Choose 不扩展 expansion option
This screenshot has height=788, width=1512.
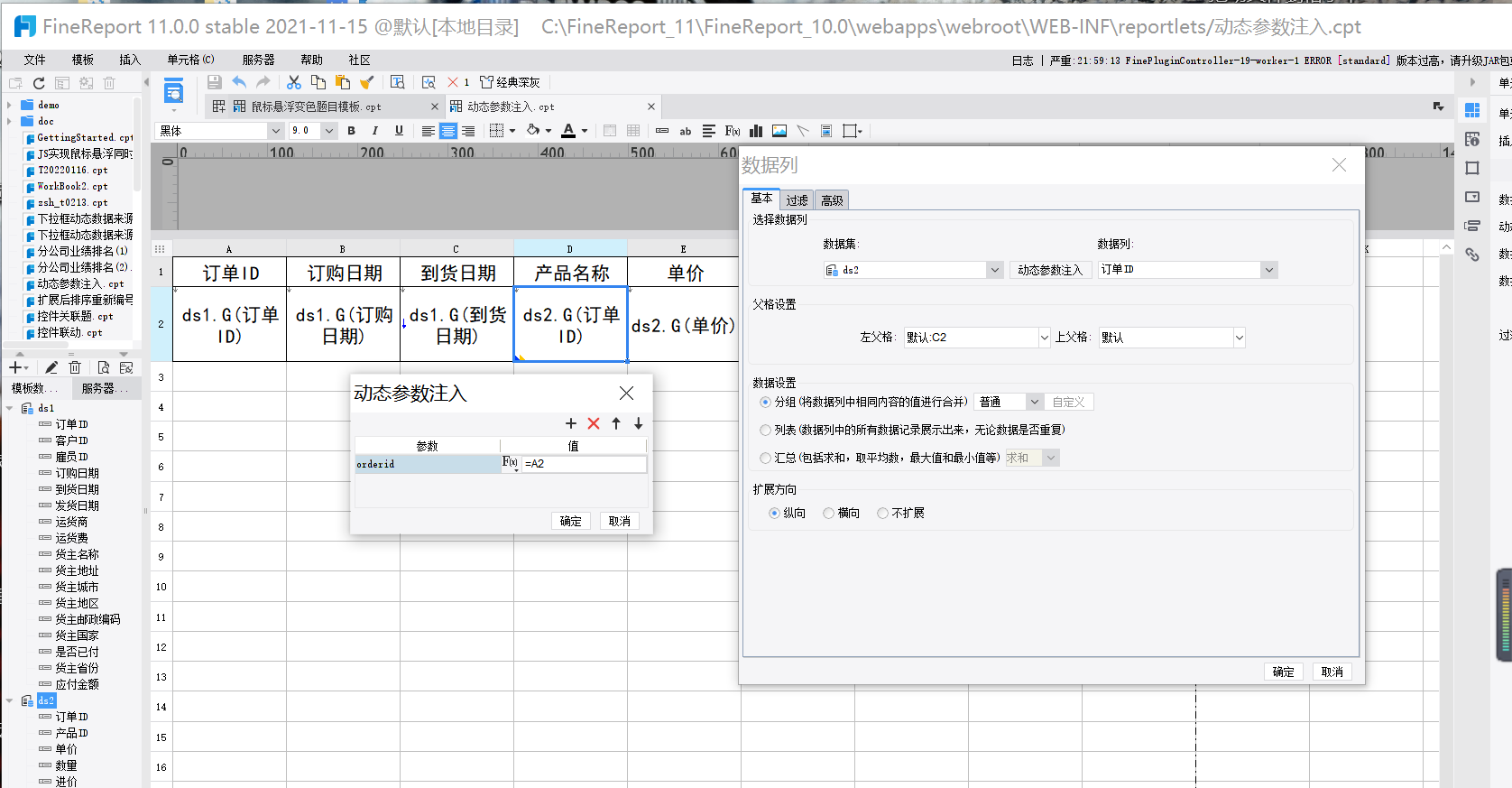(882, 513)
